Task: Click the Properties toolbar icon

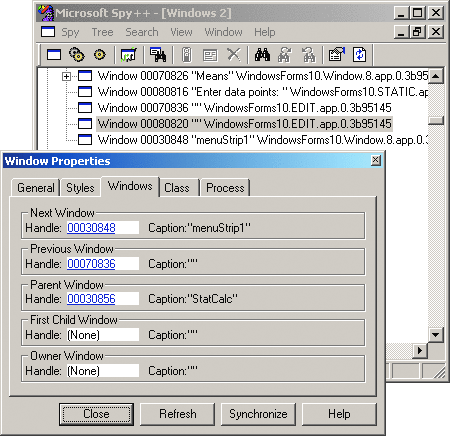Action: pos(336,55)
